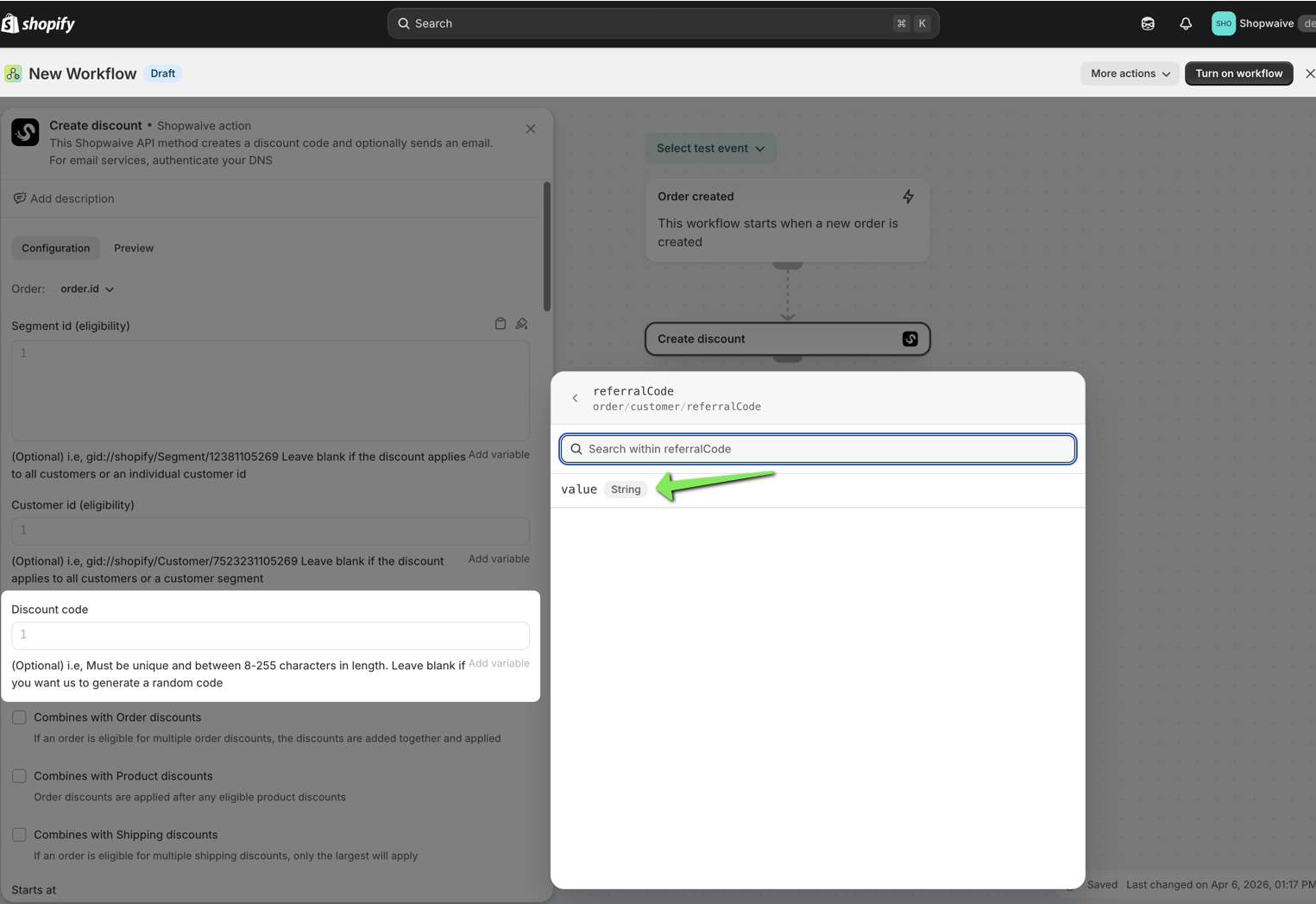Select the Configuration tab

point(55,248)
